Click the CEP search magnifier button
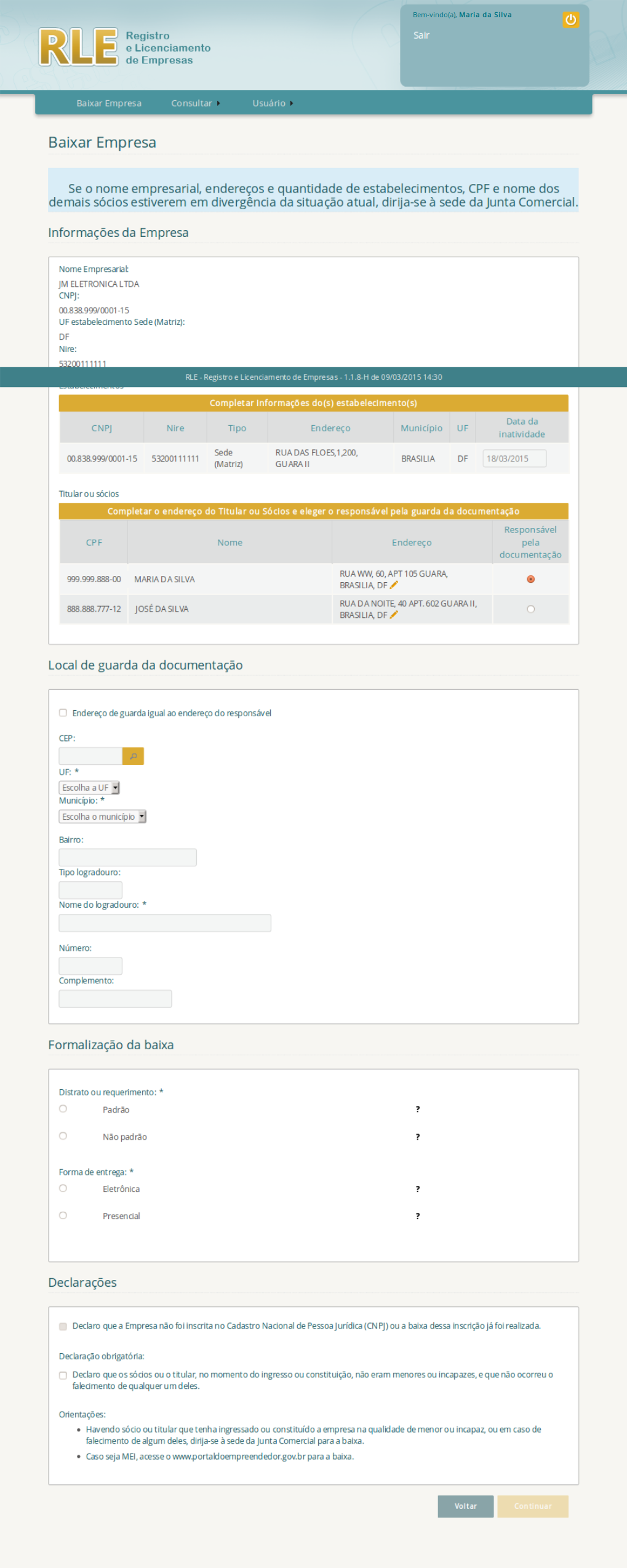Screen dimensions: 627x1568 (133, 756)
